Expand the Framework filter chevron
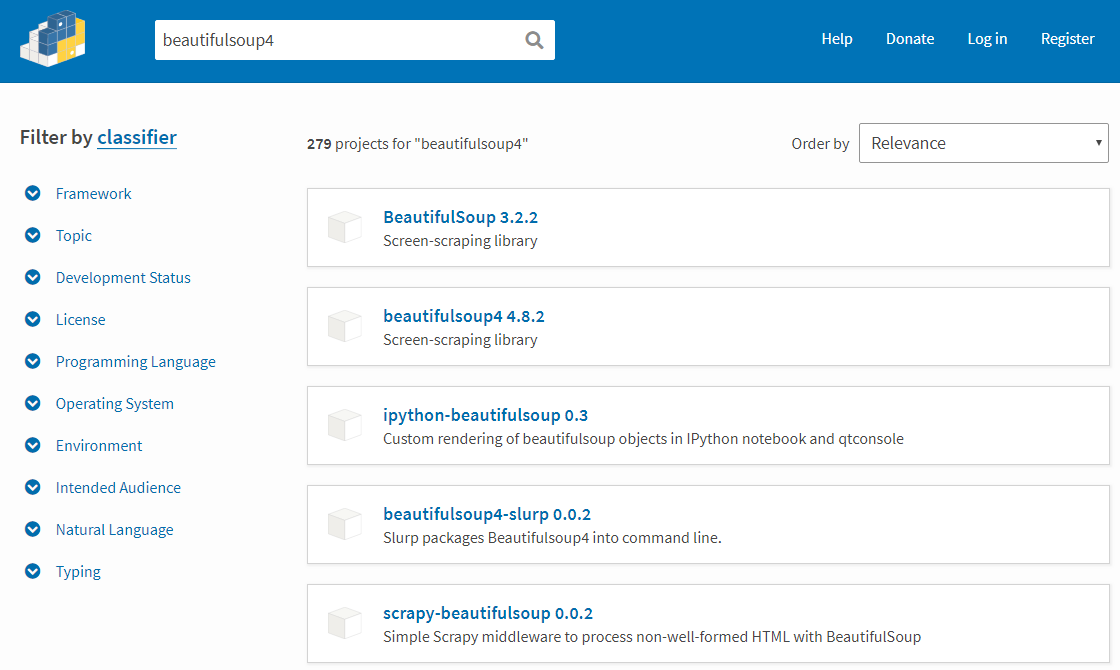This screenshot has height=670, width=1120. click(x=33, y=194)
